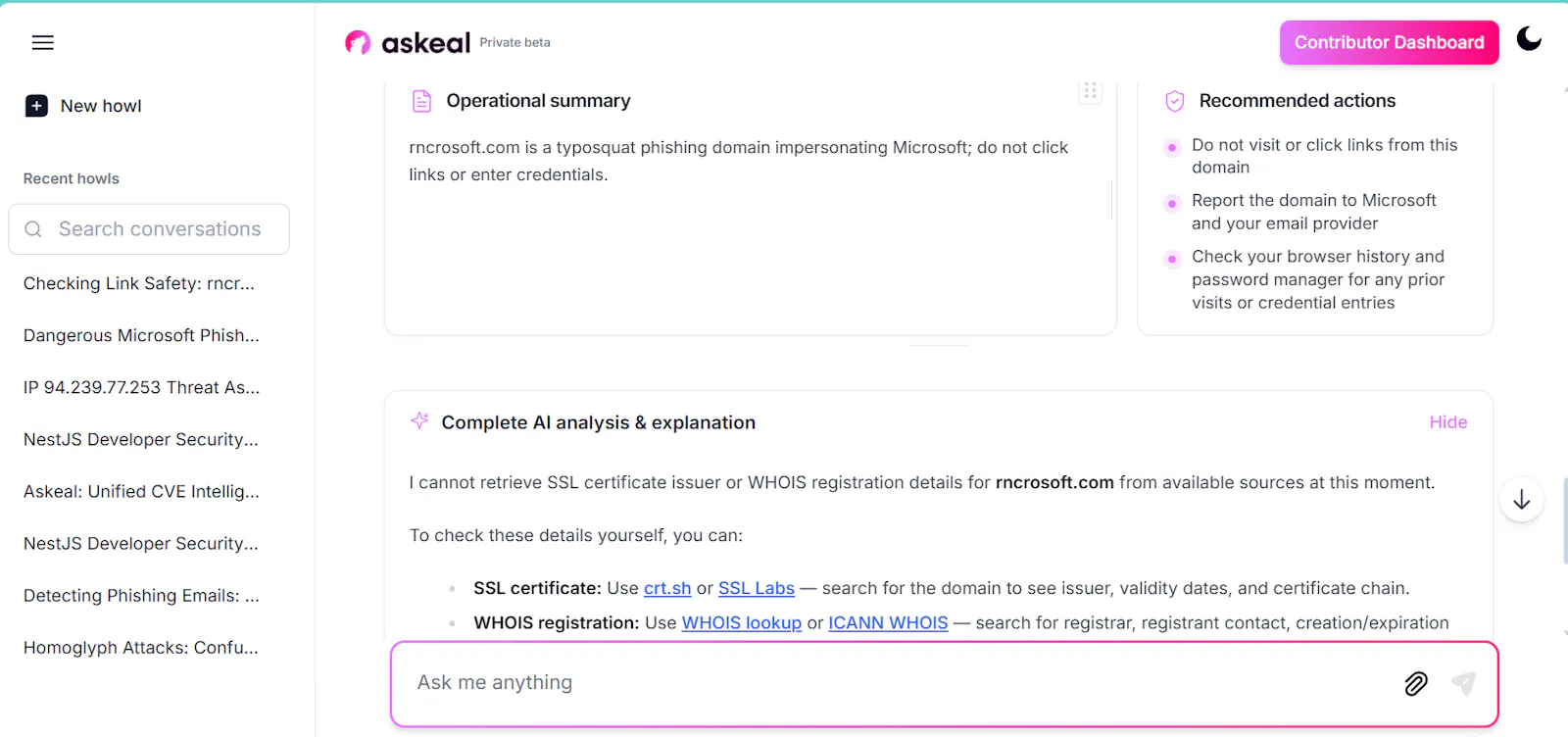The width and height of the screenshot is (1568, 737).
Task: Open the crt.sh link
Action: tap(667, 588)
